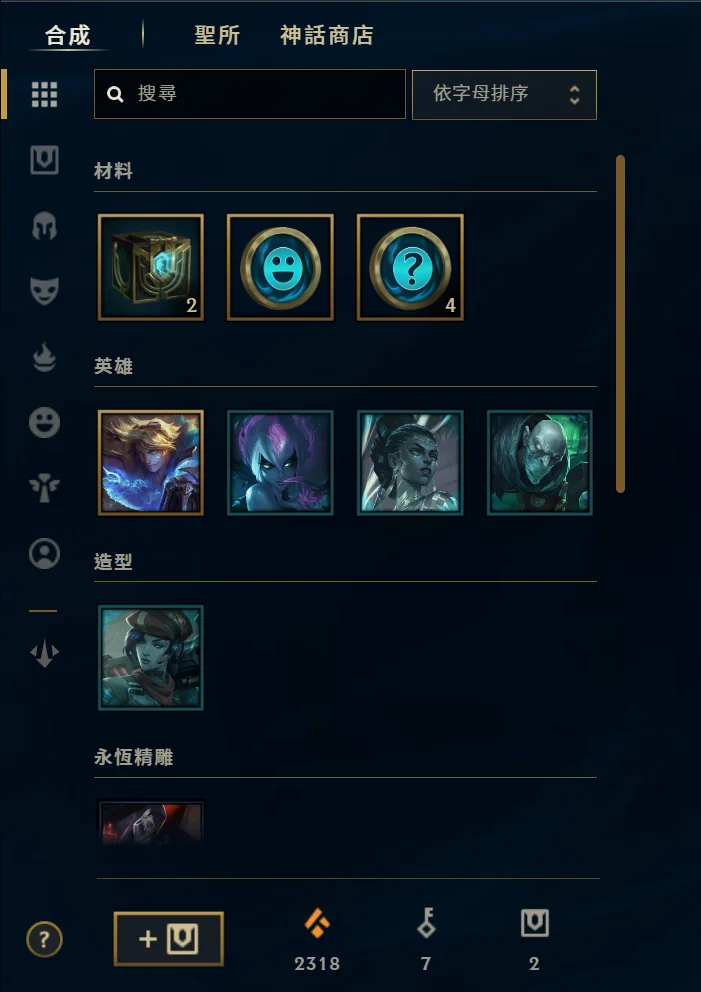Open the 依字母排序 sort dropdown
Image resolution: width=701 pixels, height=992 pixels.
coord(504,94)
